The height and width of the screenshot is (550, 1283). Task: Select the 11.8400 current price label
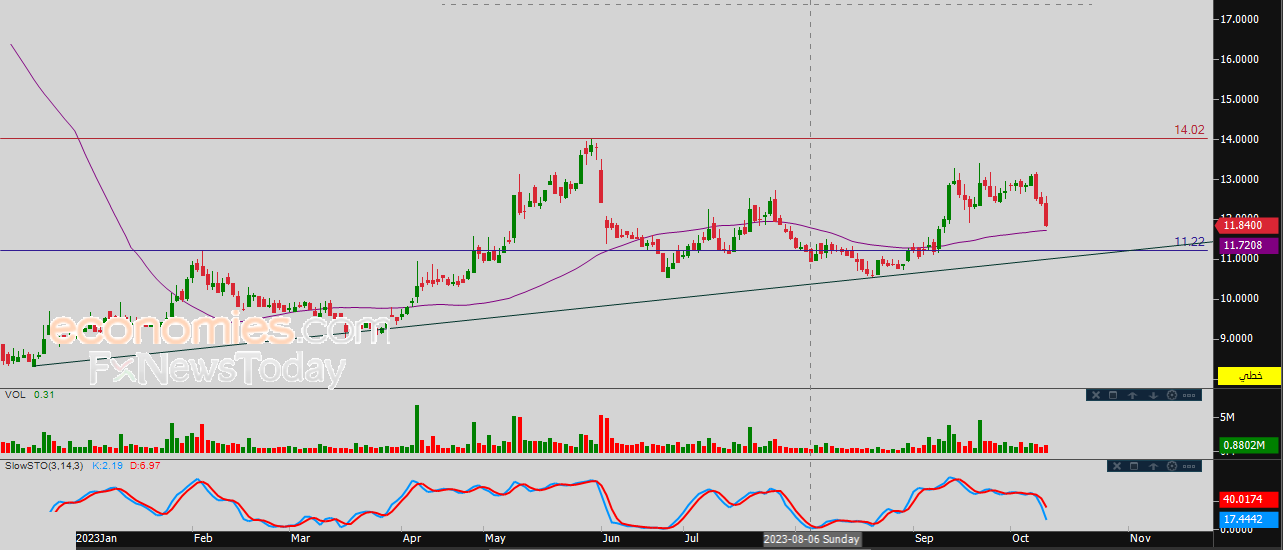[1249, 226]
